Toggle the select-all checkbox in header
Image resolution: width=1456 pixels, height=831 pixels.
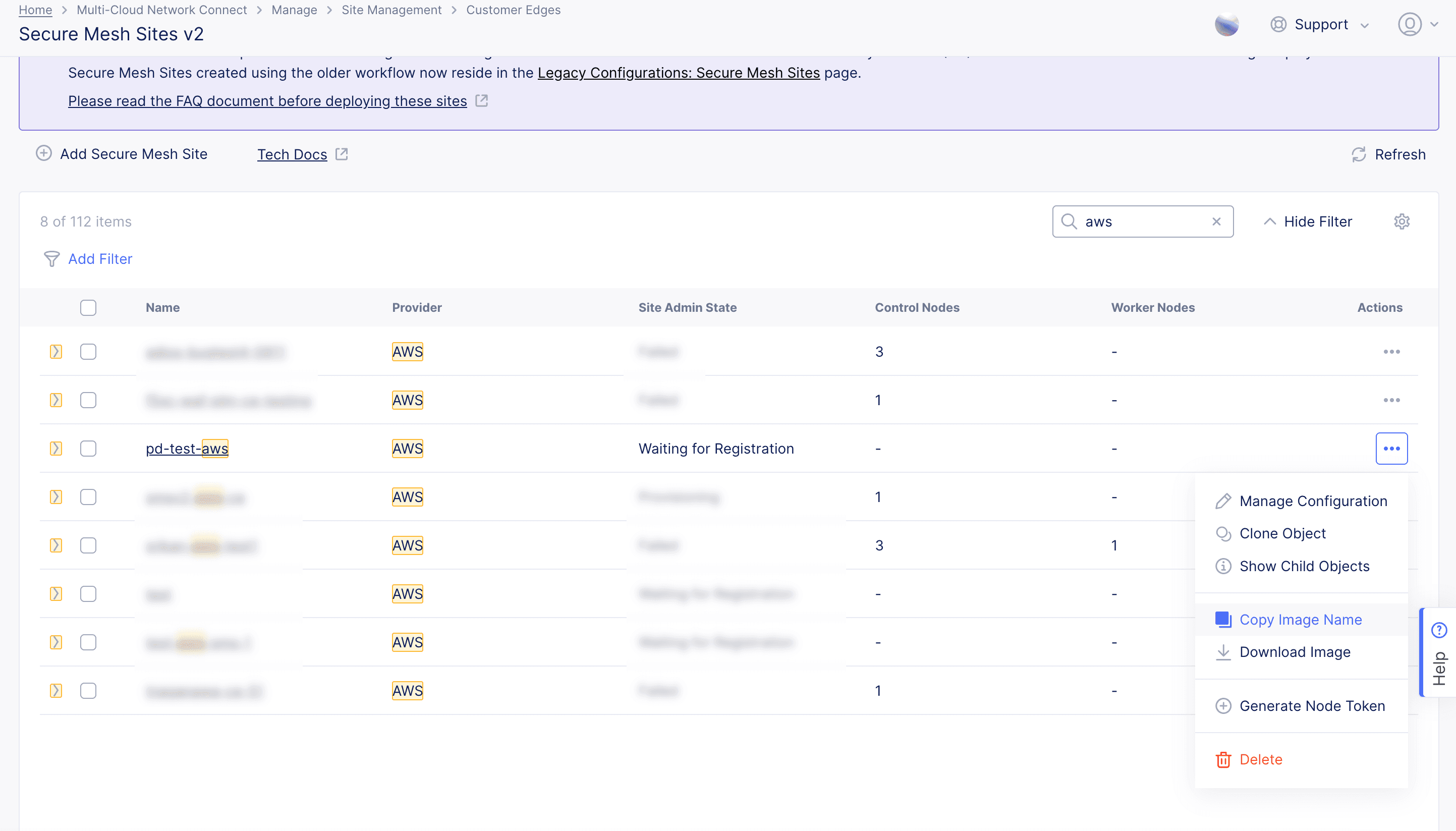[x=88, y=308]
